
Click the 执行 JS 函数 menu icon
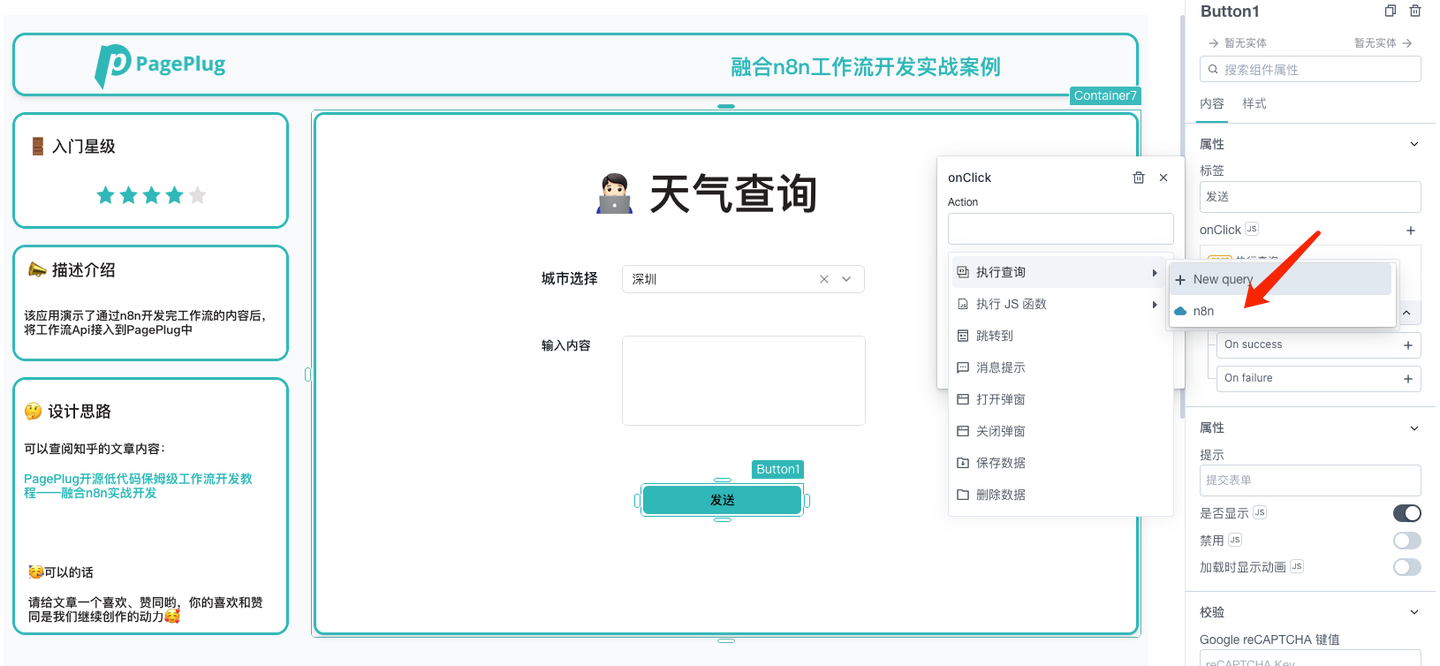(963, 304)
